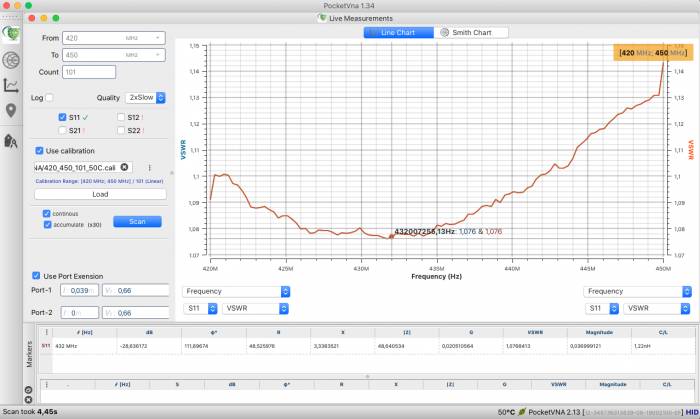This screenshot has width=700, height=419.
Task: Select the location marker sidebar icon
Action: pos(12,111)
